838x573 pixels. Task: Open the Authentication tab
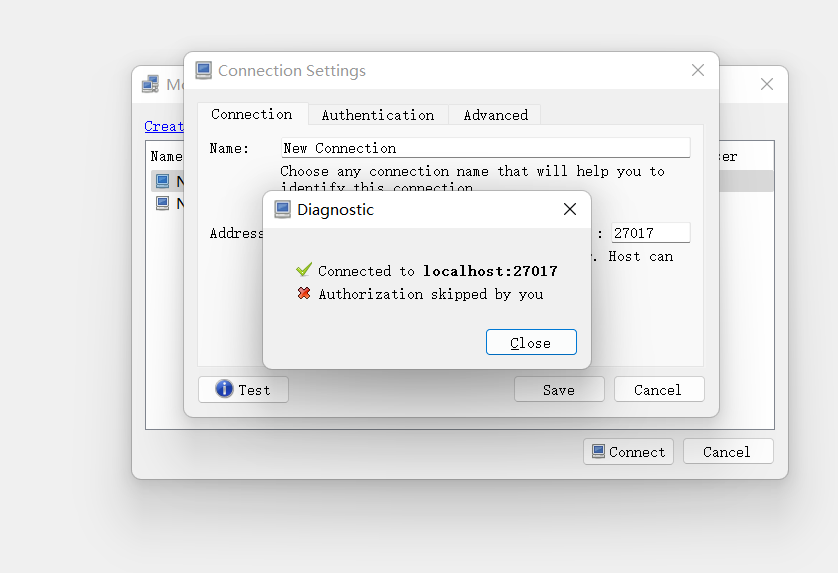[378, 115]
